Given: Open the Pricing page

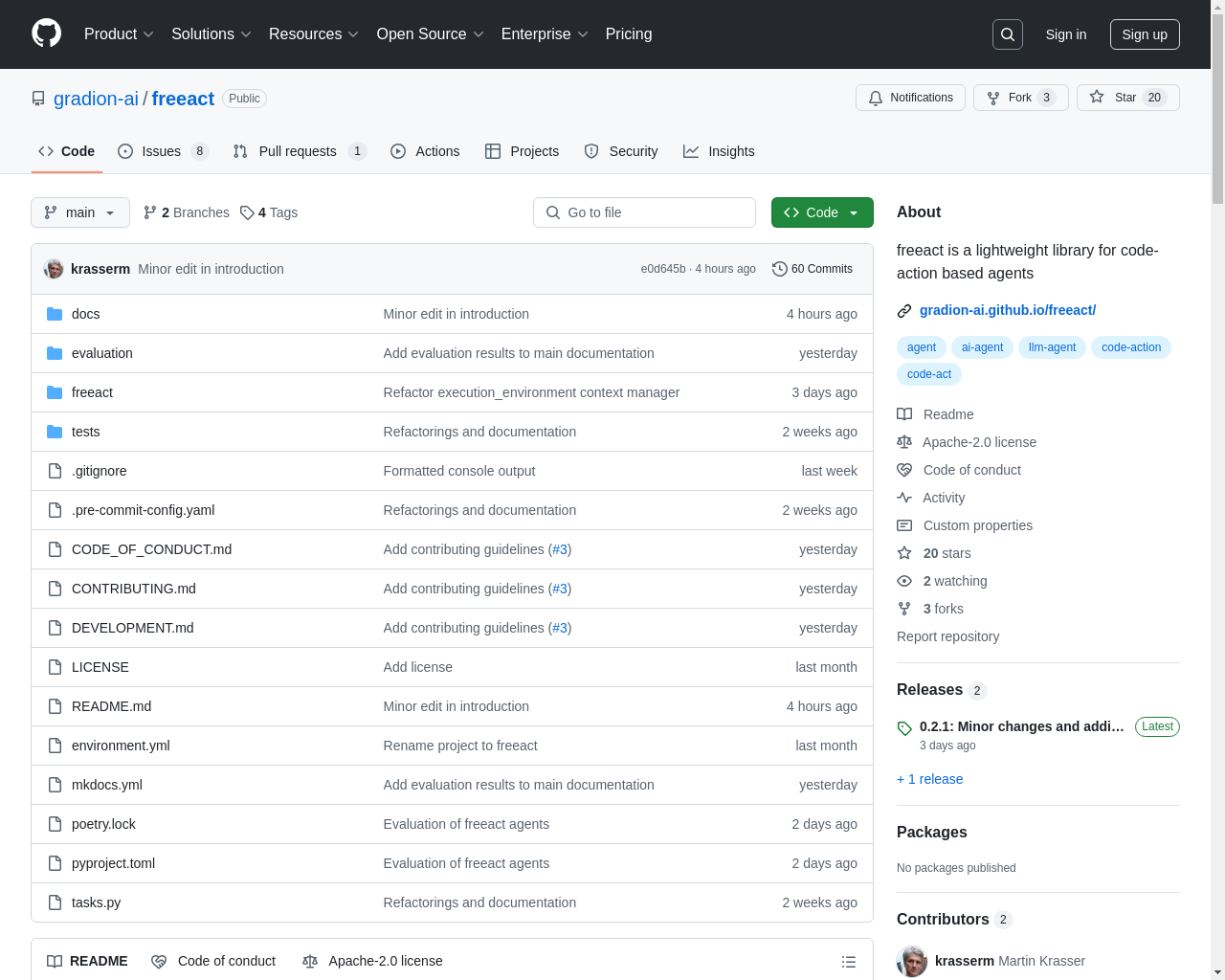Looking at the screenshot, I should (629, 34).
